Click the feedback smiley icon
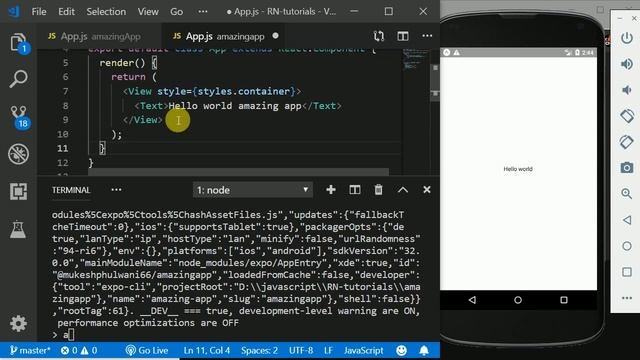The image size is (640, 360). coord(402,350)
